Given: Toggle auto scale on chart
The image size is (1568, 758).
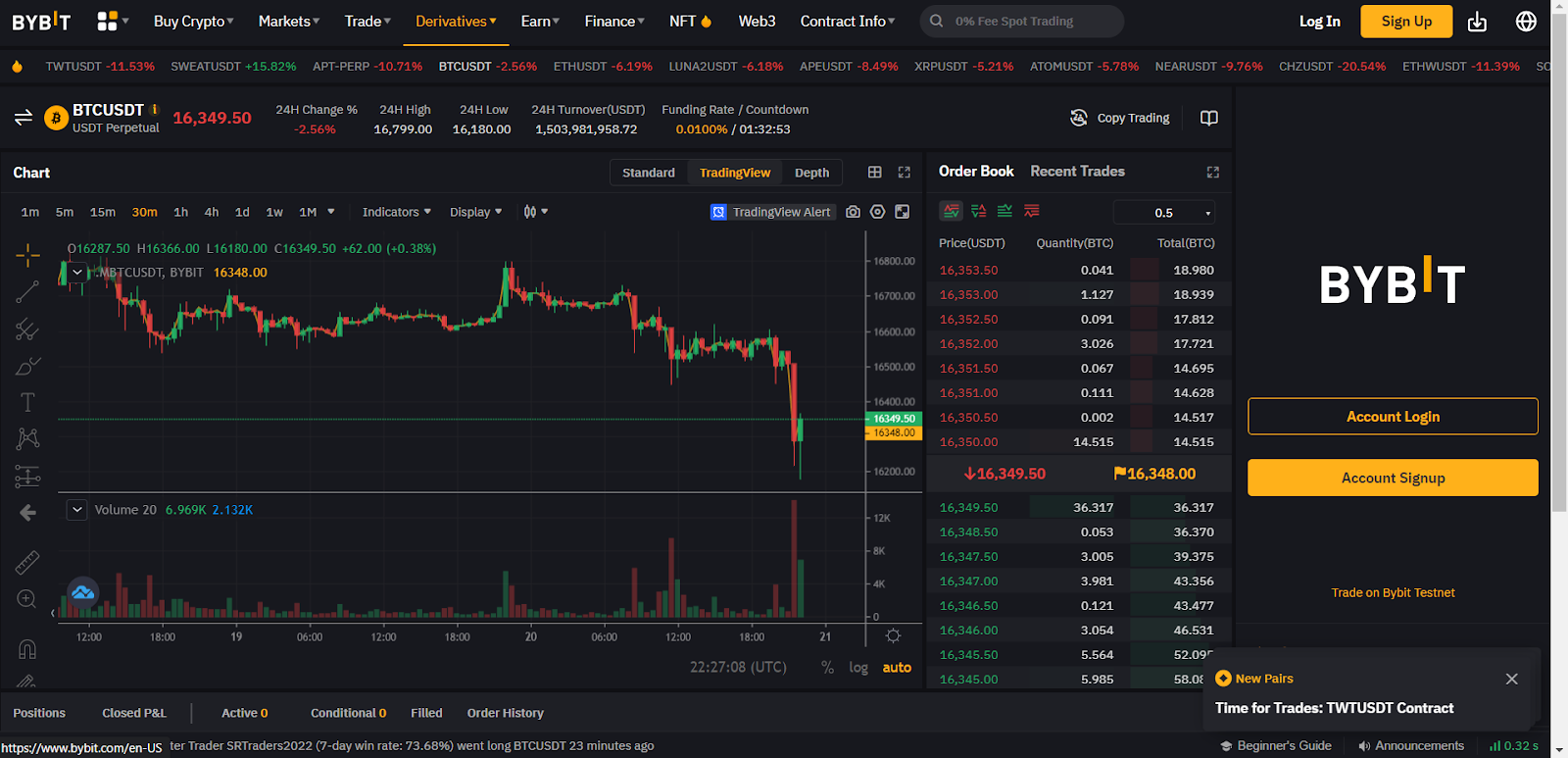Looking at the screenshot, I should [x=897, y=668].
